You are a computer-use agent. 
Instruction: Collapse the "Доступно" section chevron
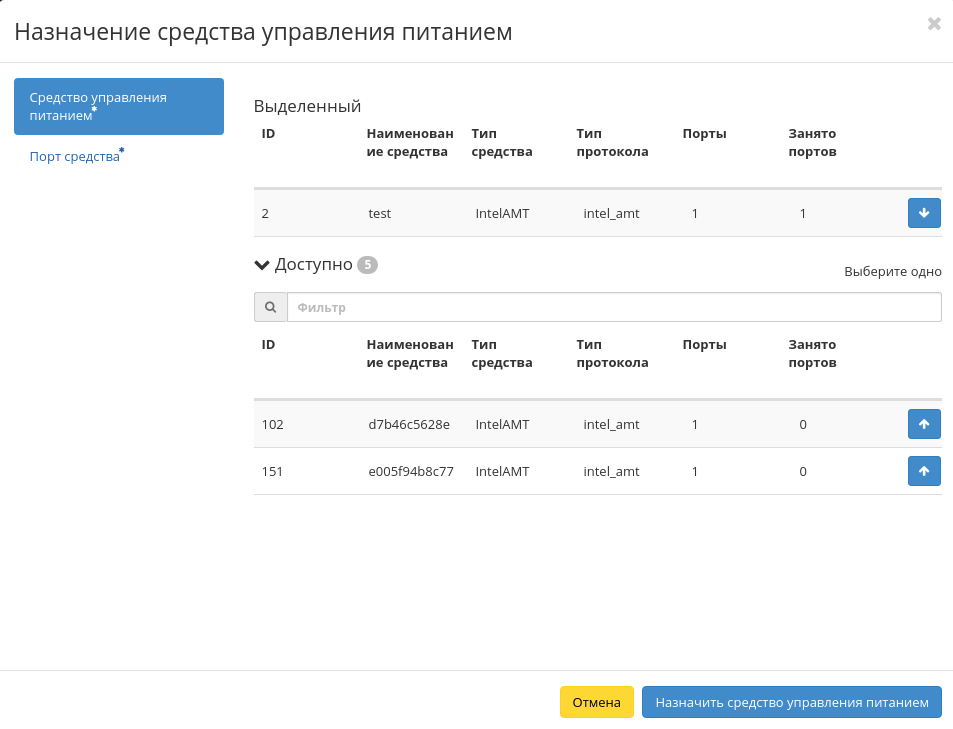point(262,265)
